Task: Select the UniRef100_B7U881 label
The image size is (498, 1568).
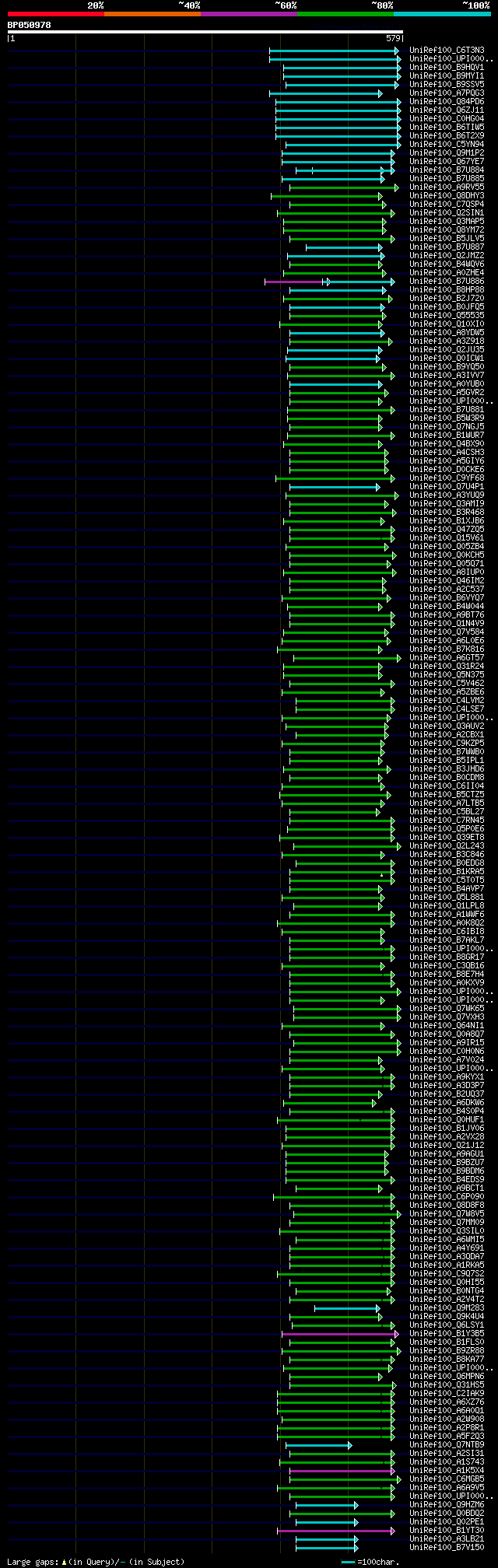Action: tap(447, 410)
